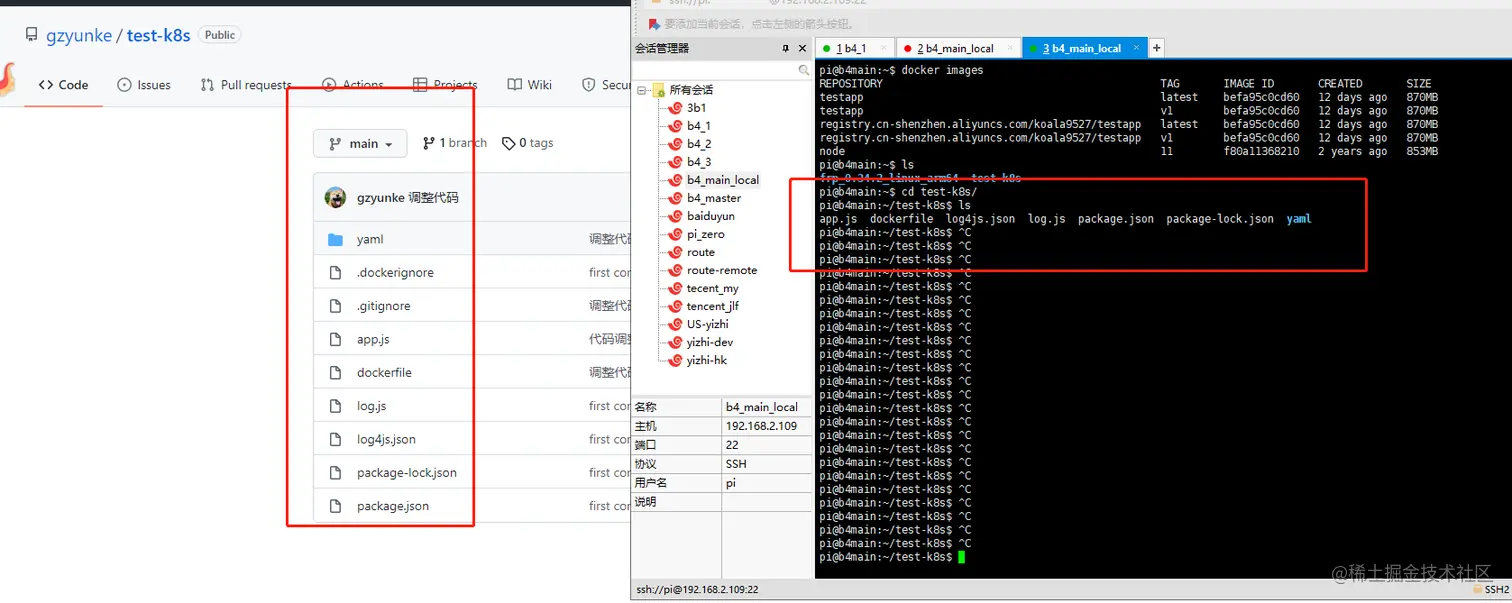Open the Pull requests tab

coord(246,85)
